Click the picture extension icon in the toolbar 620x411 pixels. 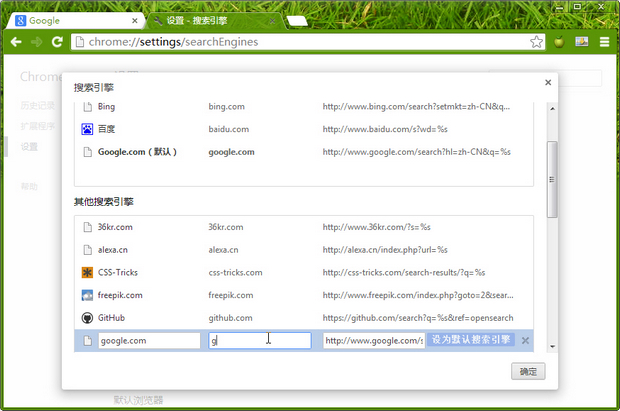click(581, 41)
